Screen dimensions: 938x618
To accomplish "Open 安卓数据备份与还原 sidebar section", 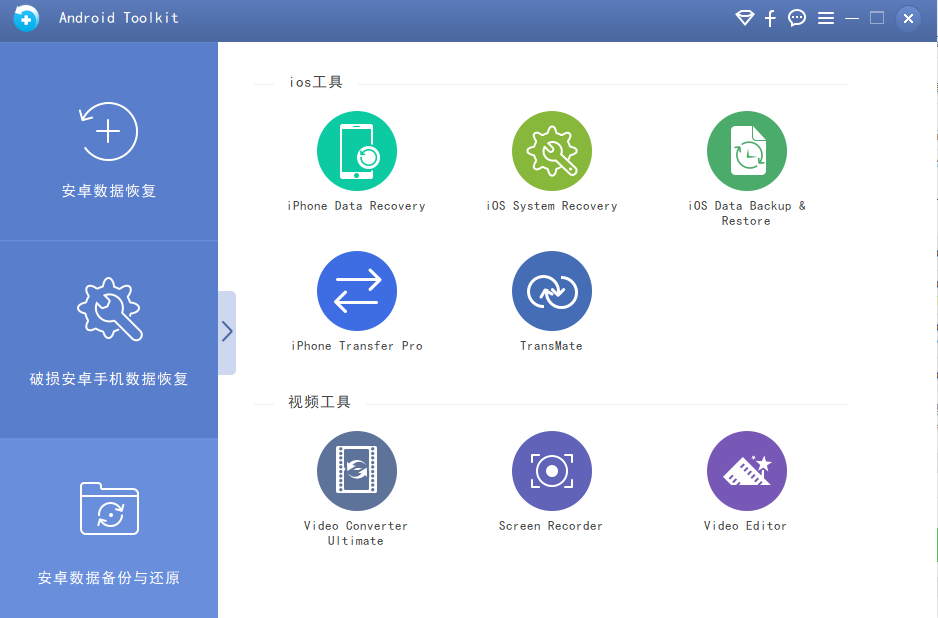I will [109, 528].
